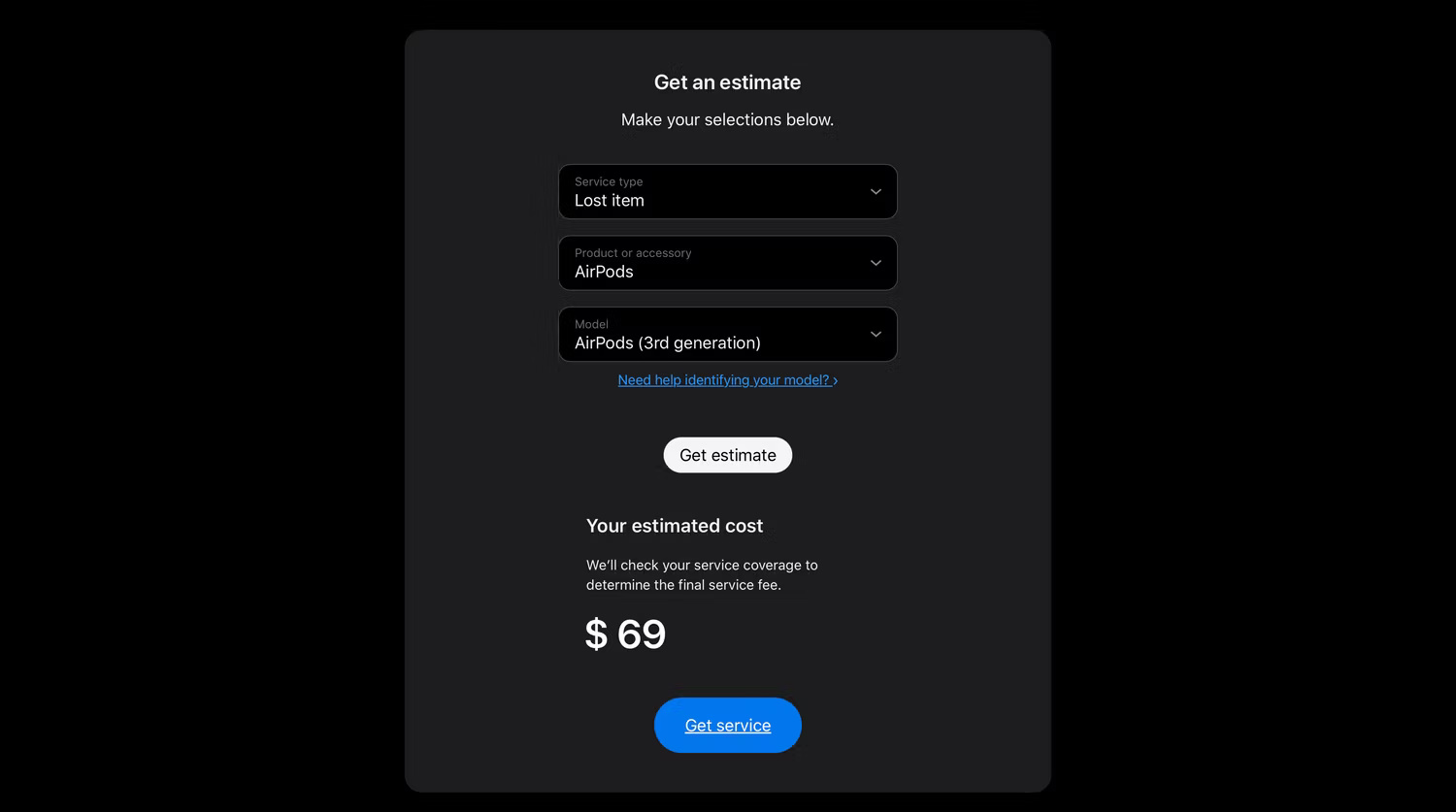Screen dimensions: 1456x812
Task: Click the blue Get service button
Action: [727, 725]
